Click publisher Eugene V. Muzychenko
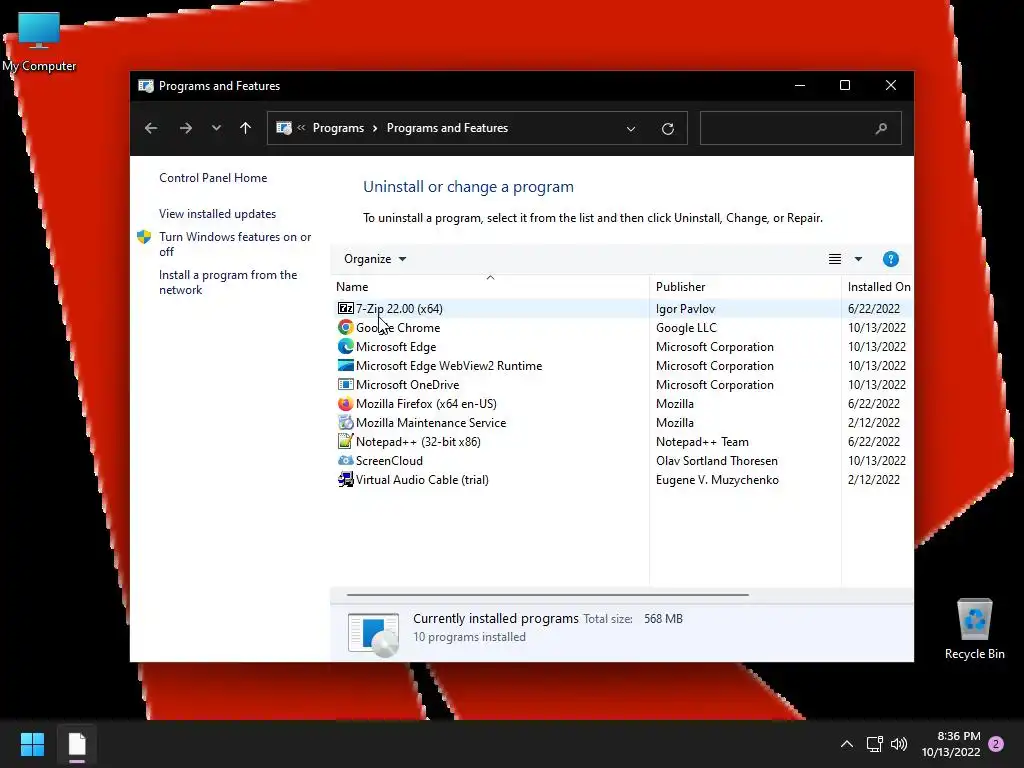 click(717, 479)
